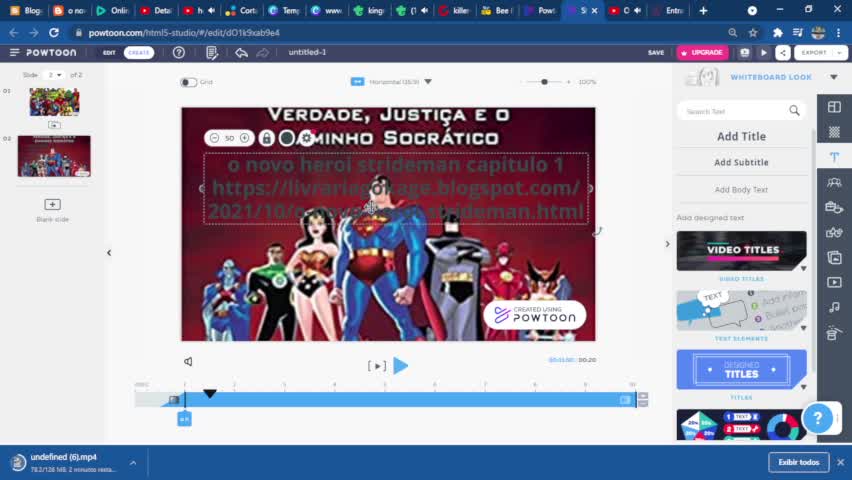The width and height of the screenshot is (852, 480).
Task: Select slide 2 thumbnail
Action: coord(54,156)
